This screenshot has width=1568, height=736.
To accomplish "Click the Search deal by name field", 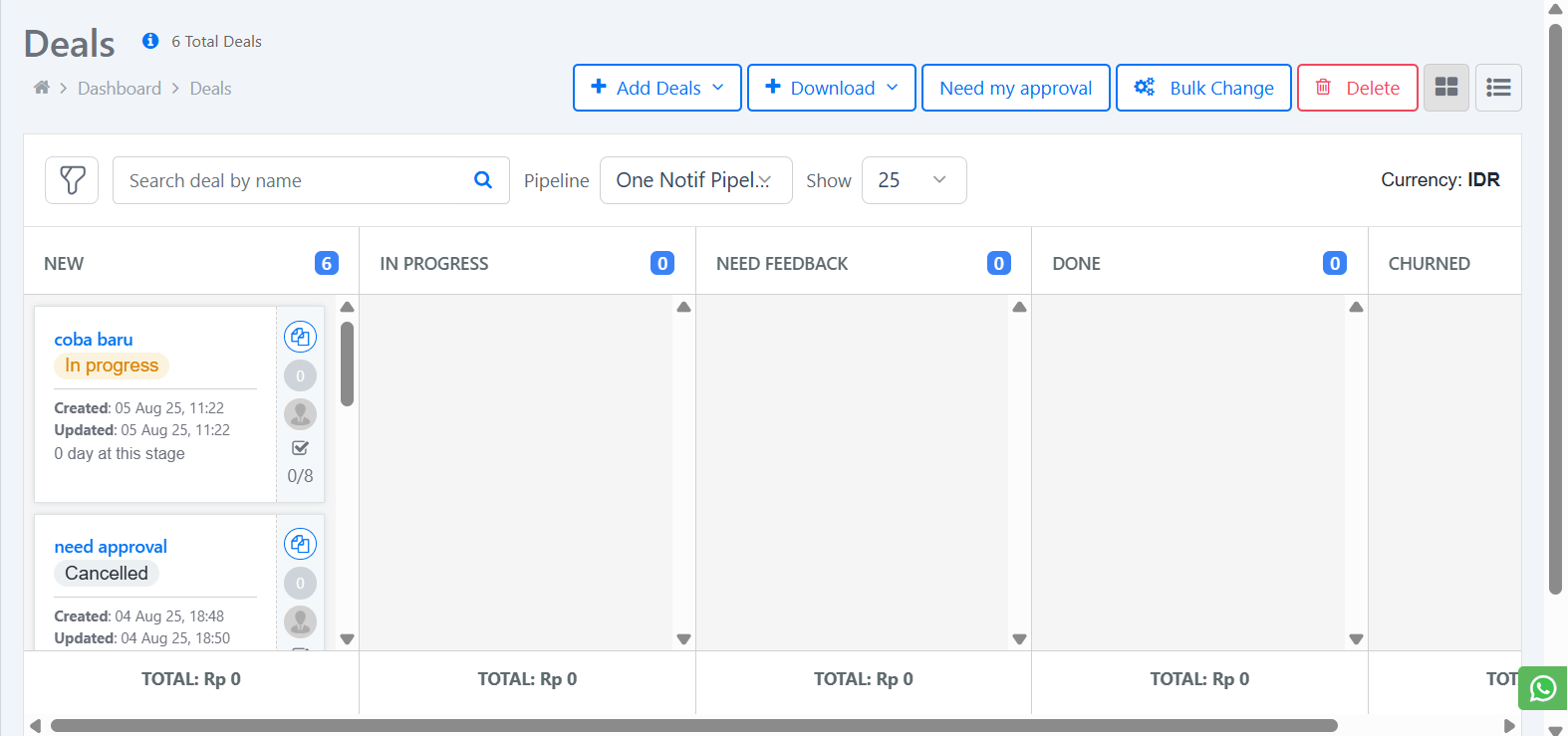I will (294, 180).
